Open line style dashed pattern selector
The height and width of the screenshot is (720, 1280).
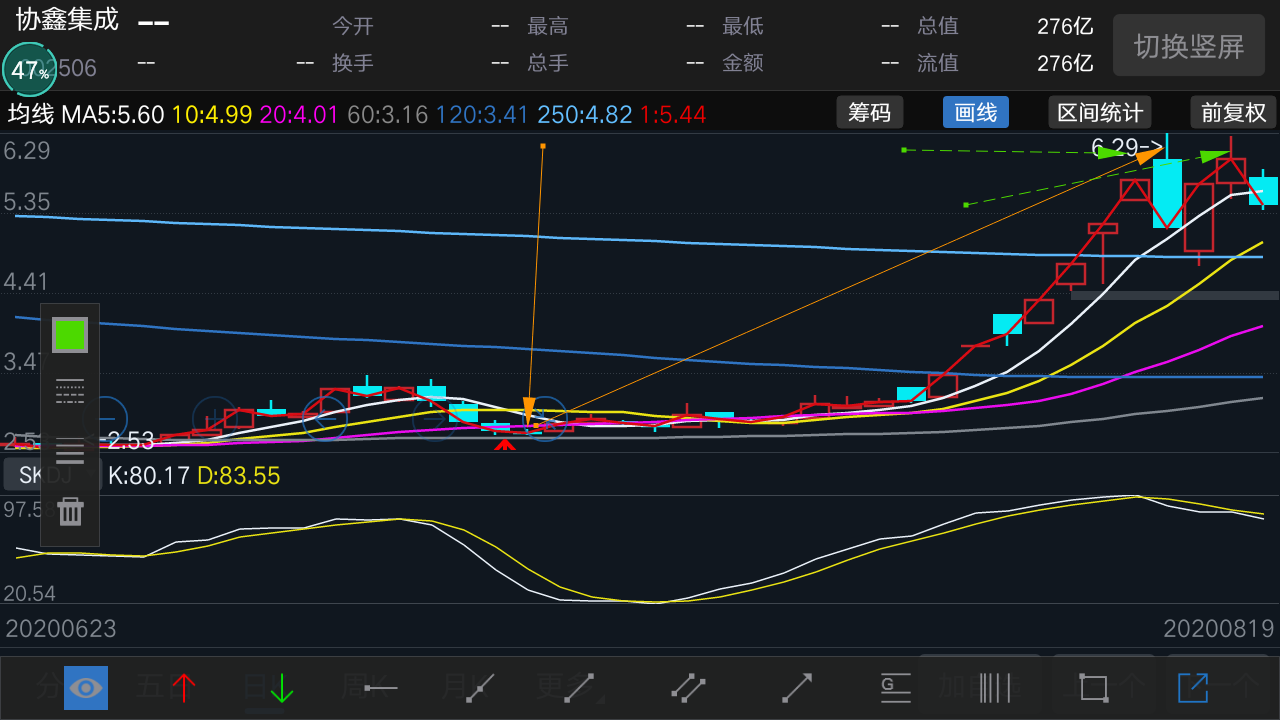tap(70, 392)
